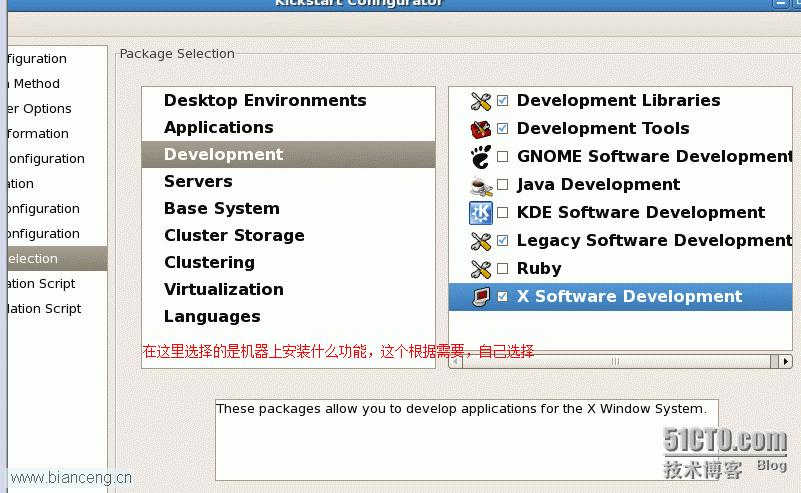Click the package list horizontal scrollbar thumb
This screenshot has width=801, height=493.
pyautogui.click(x=616, y=362)
